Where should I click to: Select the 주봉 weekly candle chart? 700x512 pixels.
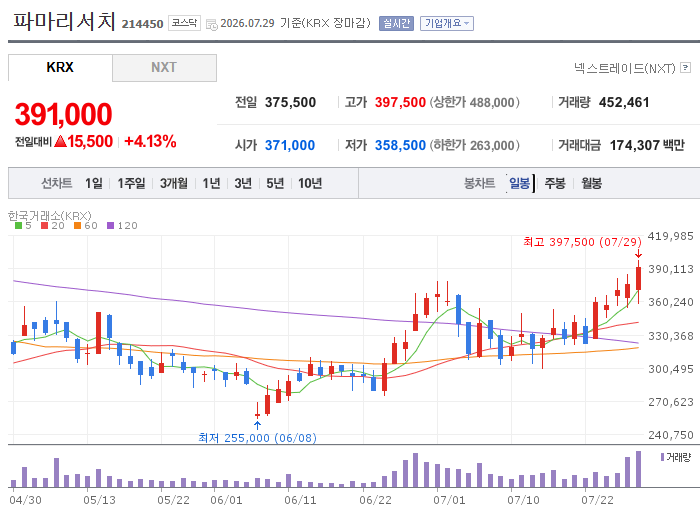555,183
